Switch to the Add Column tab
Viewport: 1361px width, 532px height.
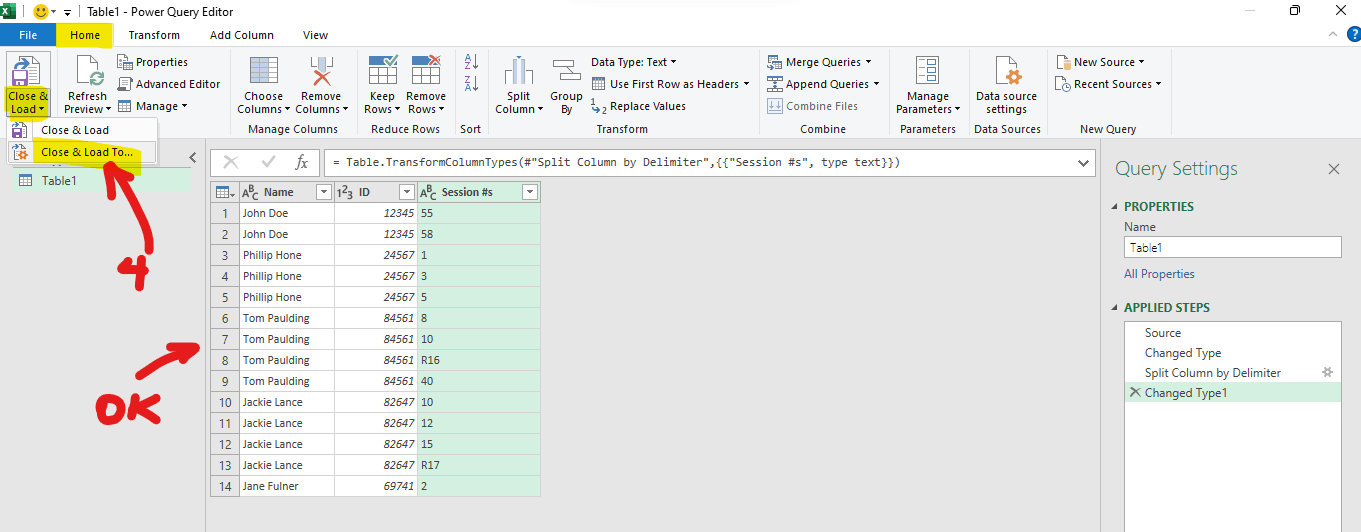click(x=242, y=35)
